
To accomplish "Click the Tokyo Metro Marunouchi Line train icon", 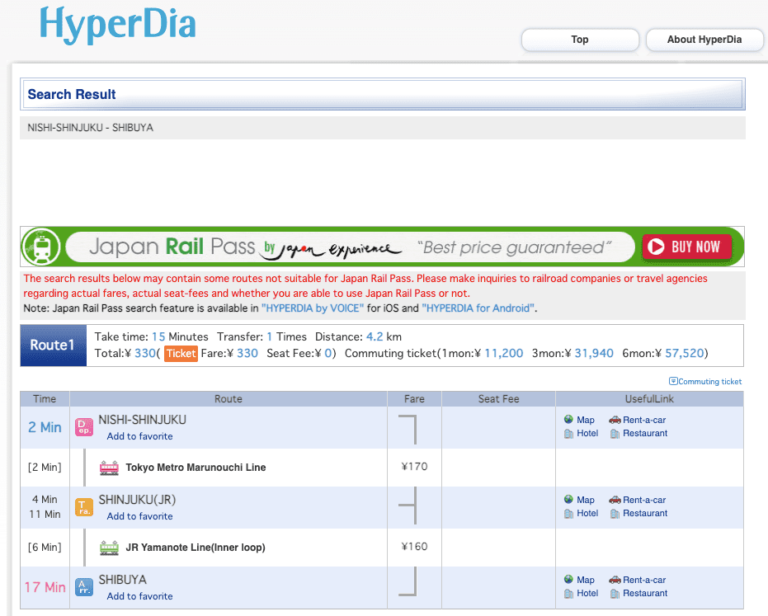I will tap(109, 467).
